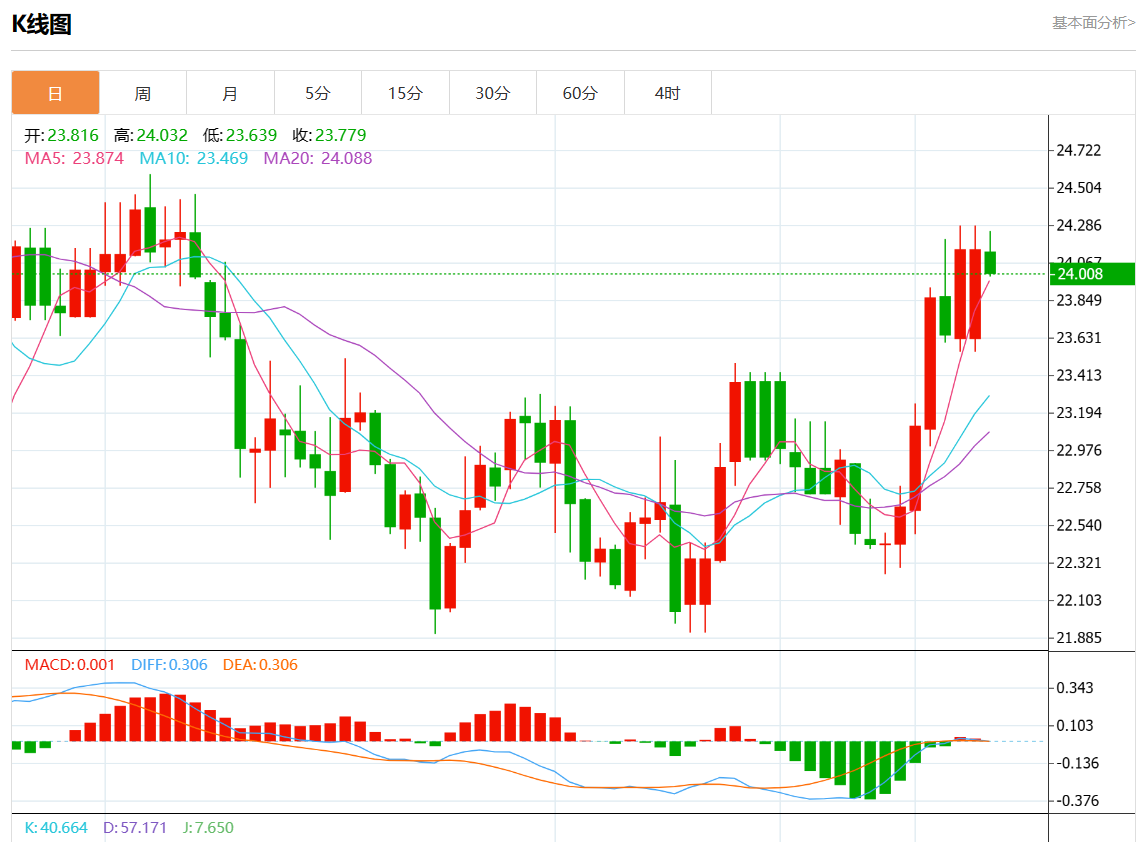Open the 15分 interval tab
1145x842 pixels.
click(x=405, y=93)
